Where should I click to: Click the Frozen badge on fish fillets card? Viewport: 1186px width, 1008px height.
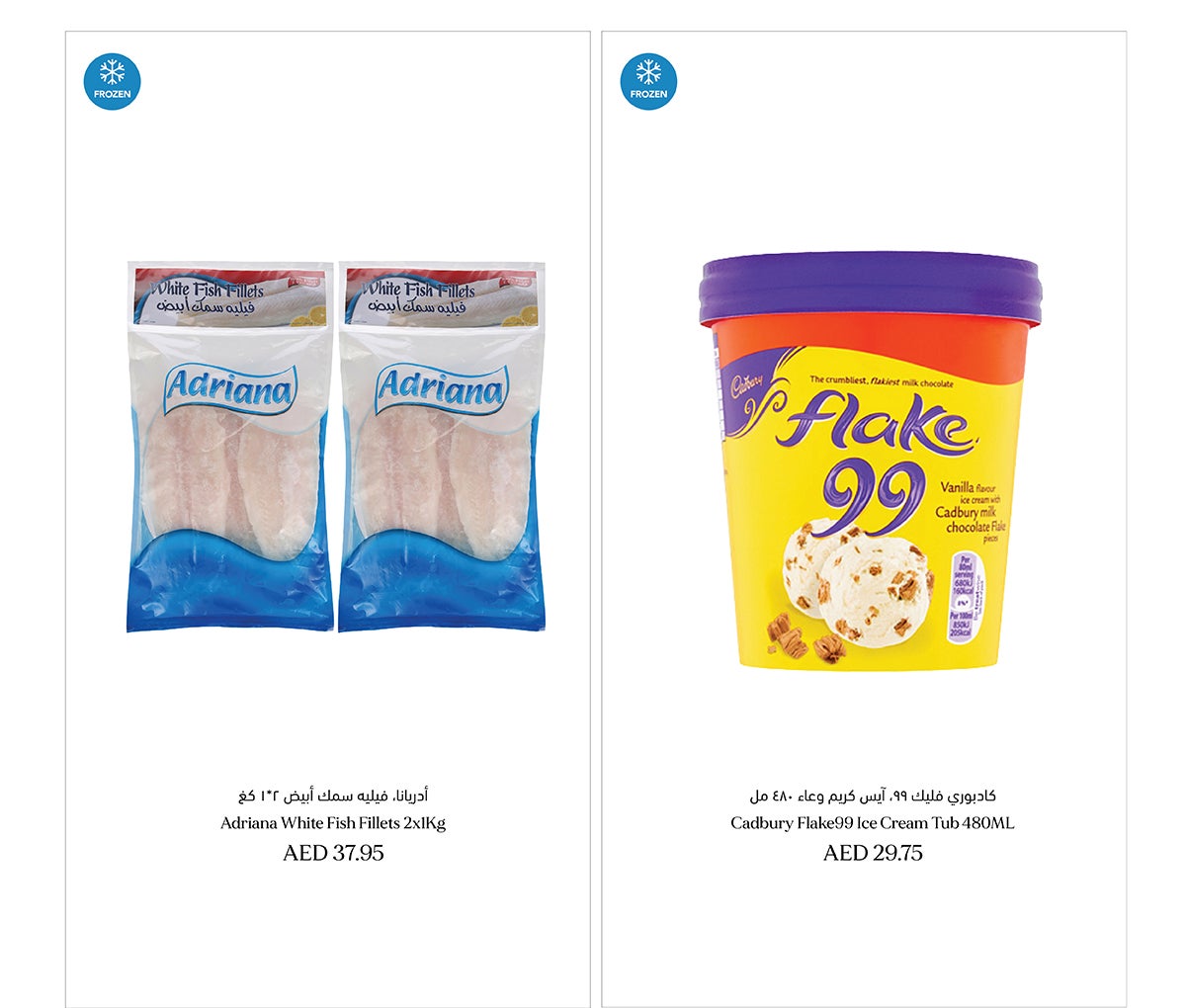pos(112,81)
